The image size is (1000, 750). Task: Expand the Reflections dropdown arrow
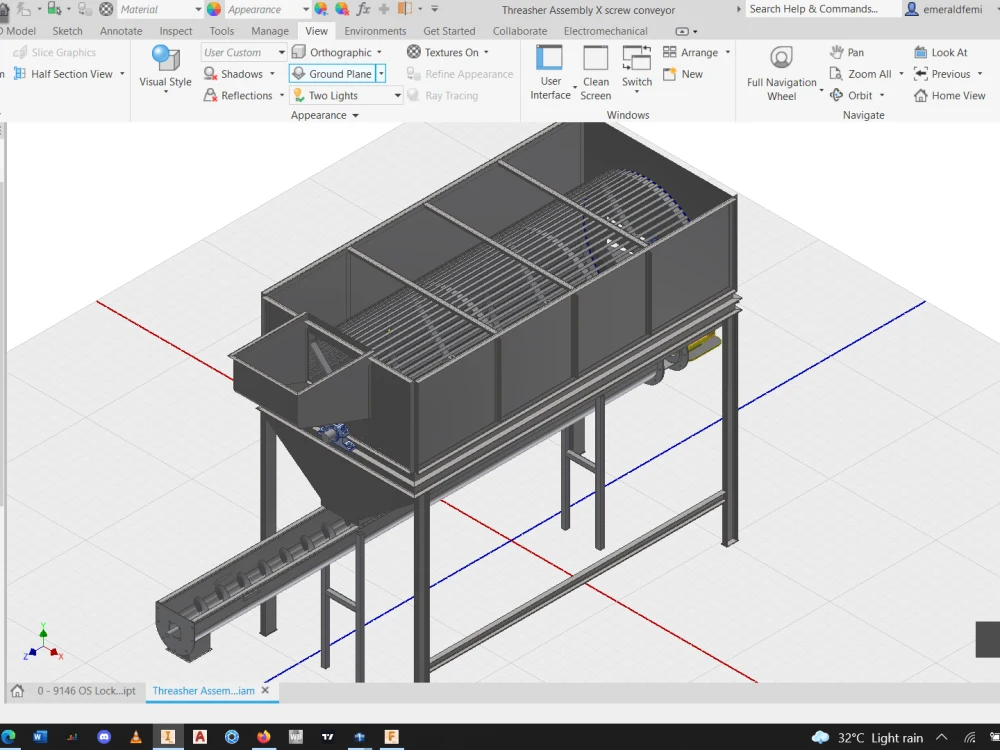click(x=282, y=96)
